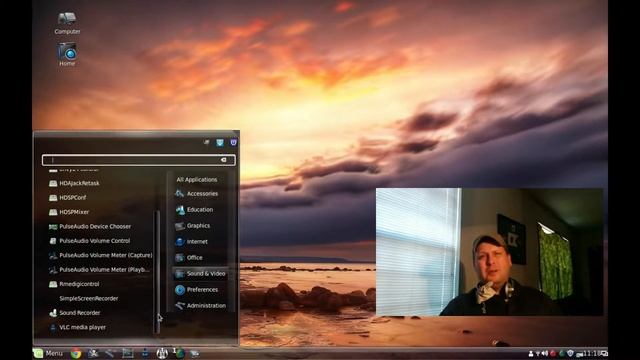Open the clock showing 11:18
This screenshot has width=640, height=360.
(x=592, y=353)
